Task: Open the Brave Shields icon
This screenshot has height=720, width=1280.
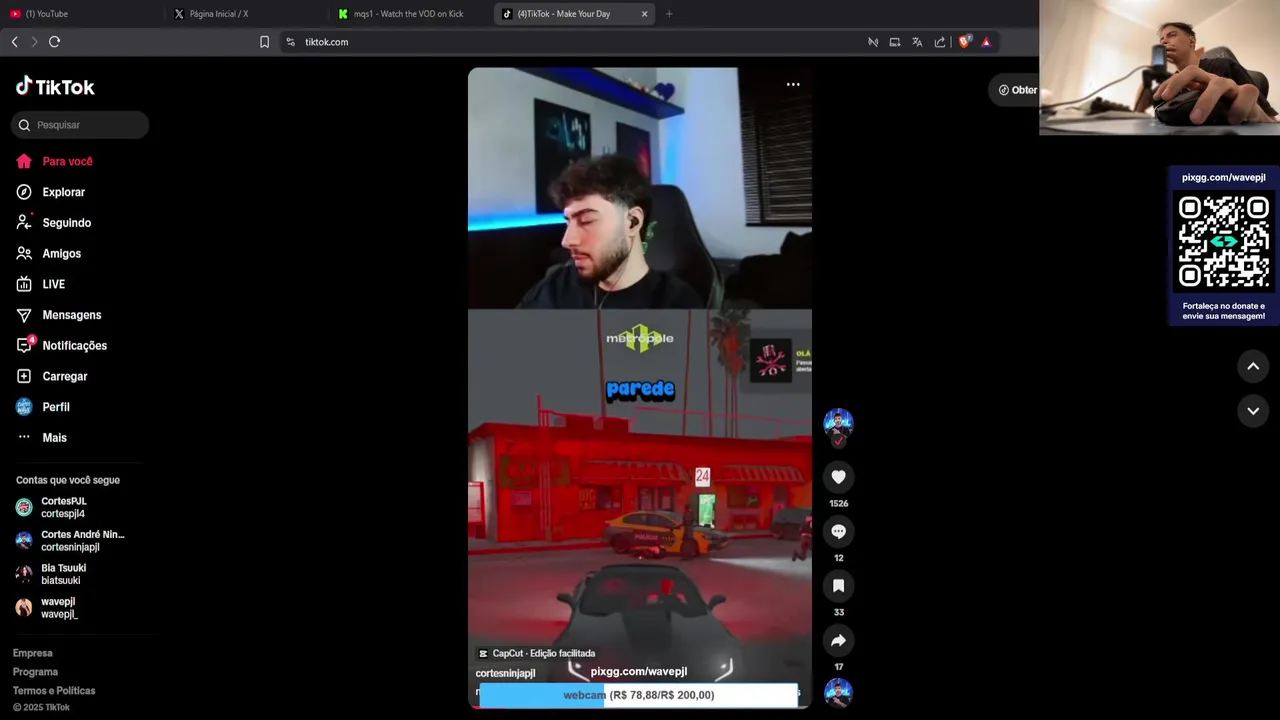Action: tap(965, 42)
